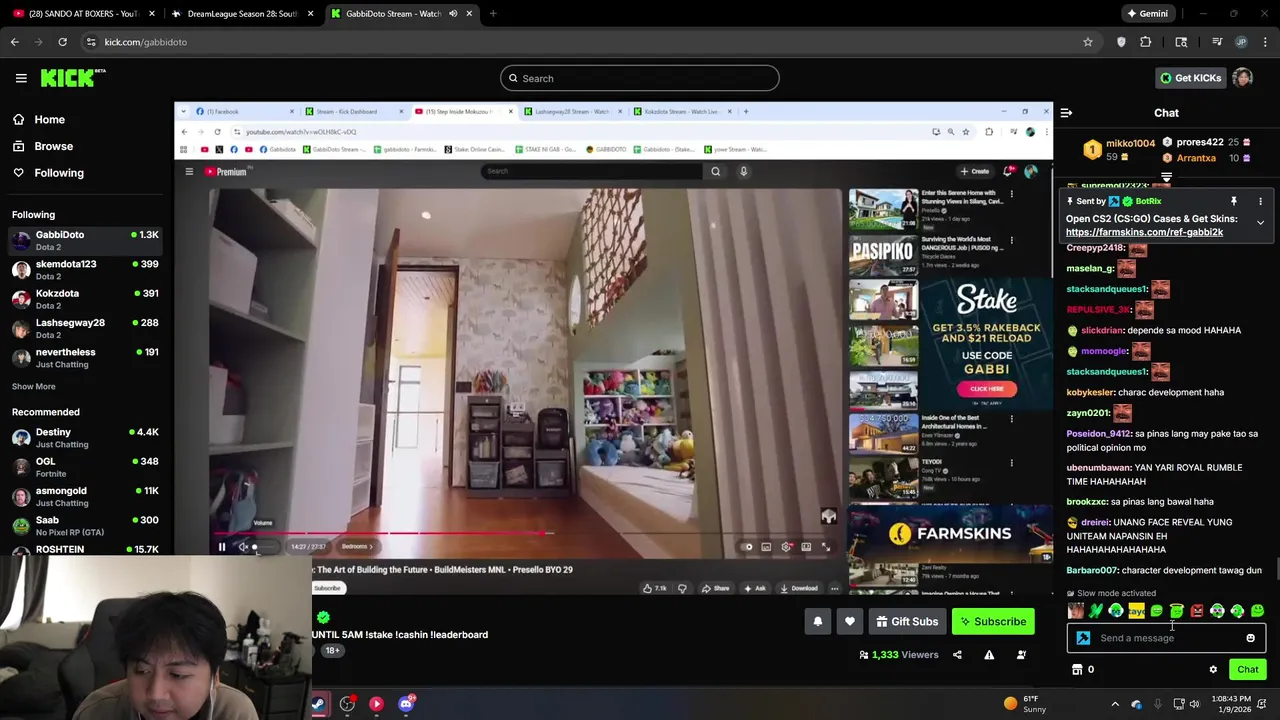Open the YouTube player settings gear
Image resolution: width=1280 pixels, height=720 pixels.
787,547
